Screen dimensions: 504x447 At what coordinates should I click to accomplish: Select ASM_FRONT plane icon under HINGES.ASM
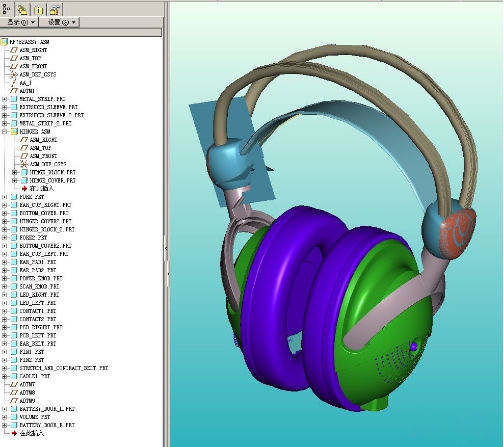click(x=24, y=156)
